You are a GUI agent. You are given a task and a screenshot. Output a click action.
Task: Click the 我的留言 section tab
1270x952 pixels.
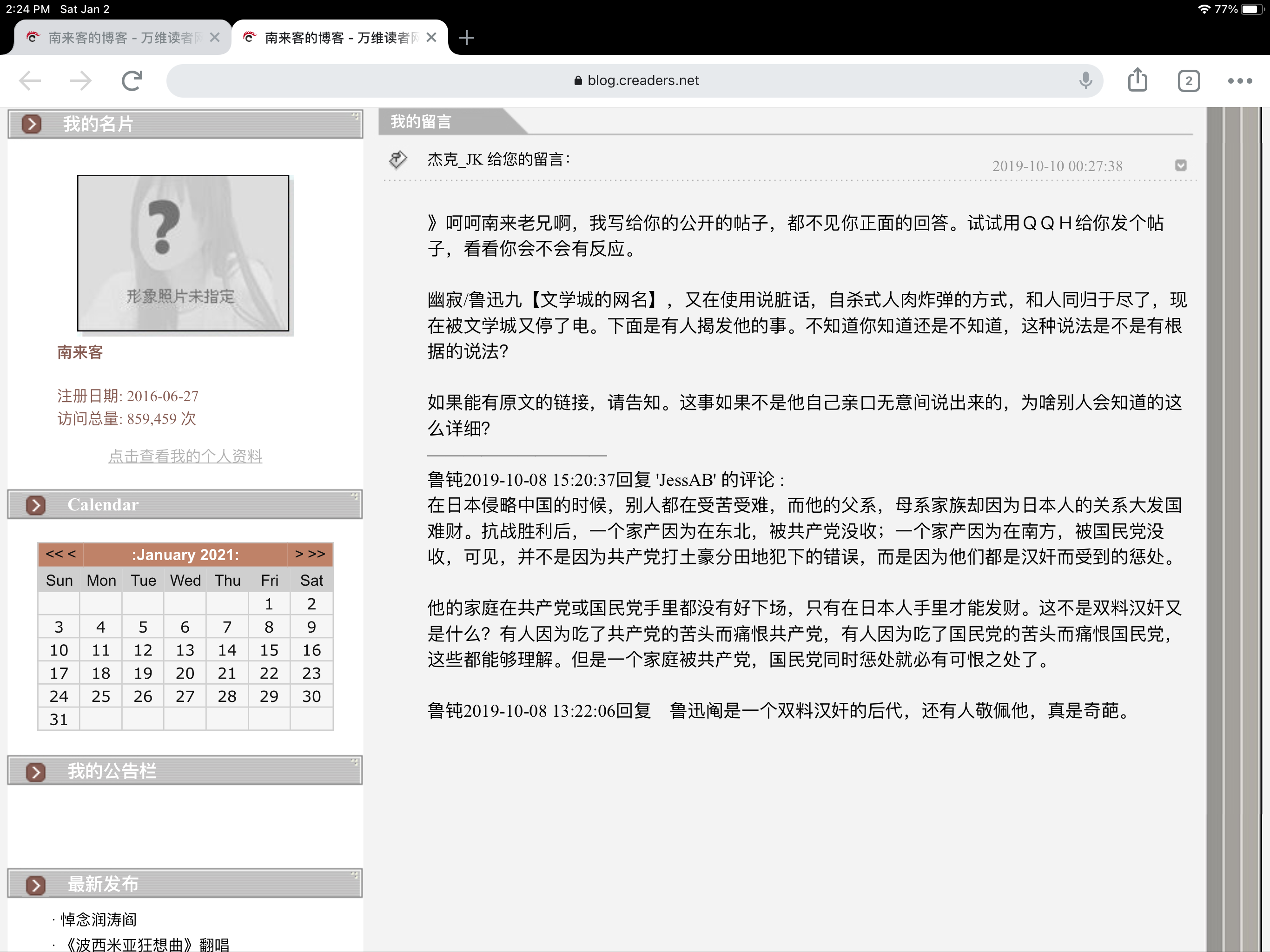[x=421, y=122]
